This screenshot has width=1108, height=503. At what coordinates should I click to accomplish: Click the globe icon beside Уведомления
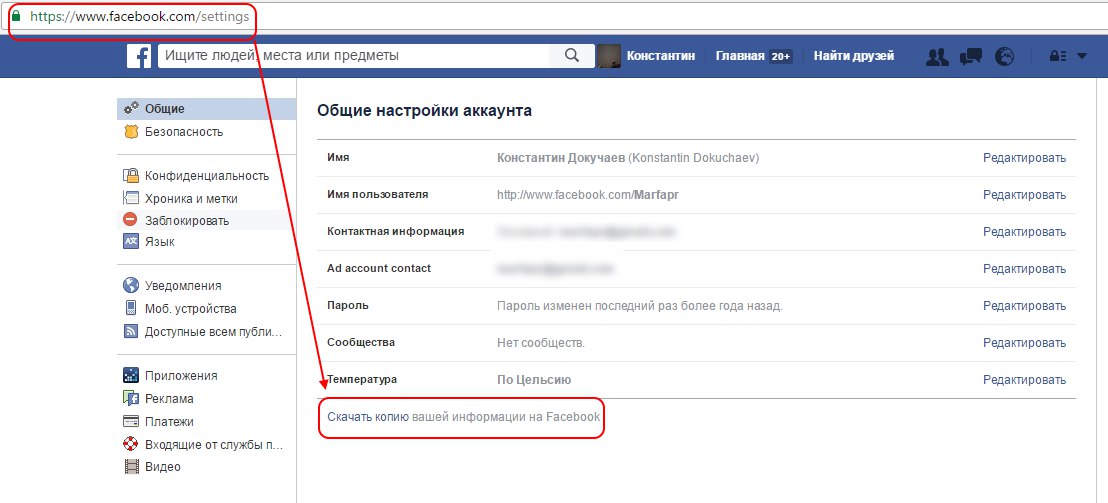(131, 285)
